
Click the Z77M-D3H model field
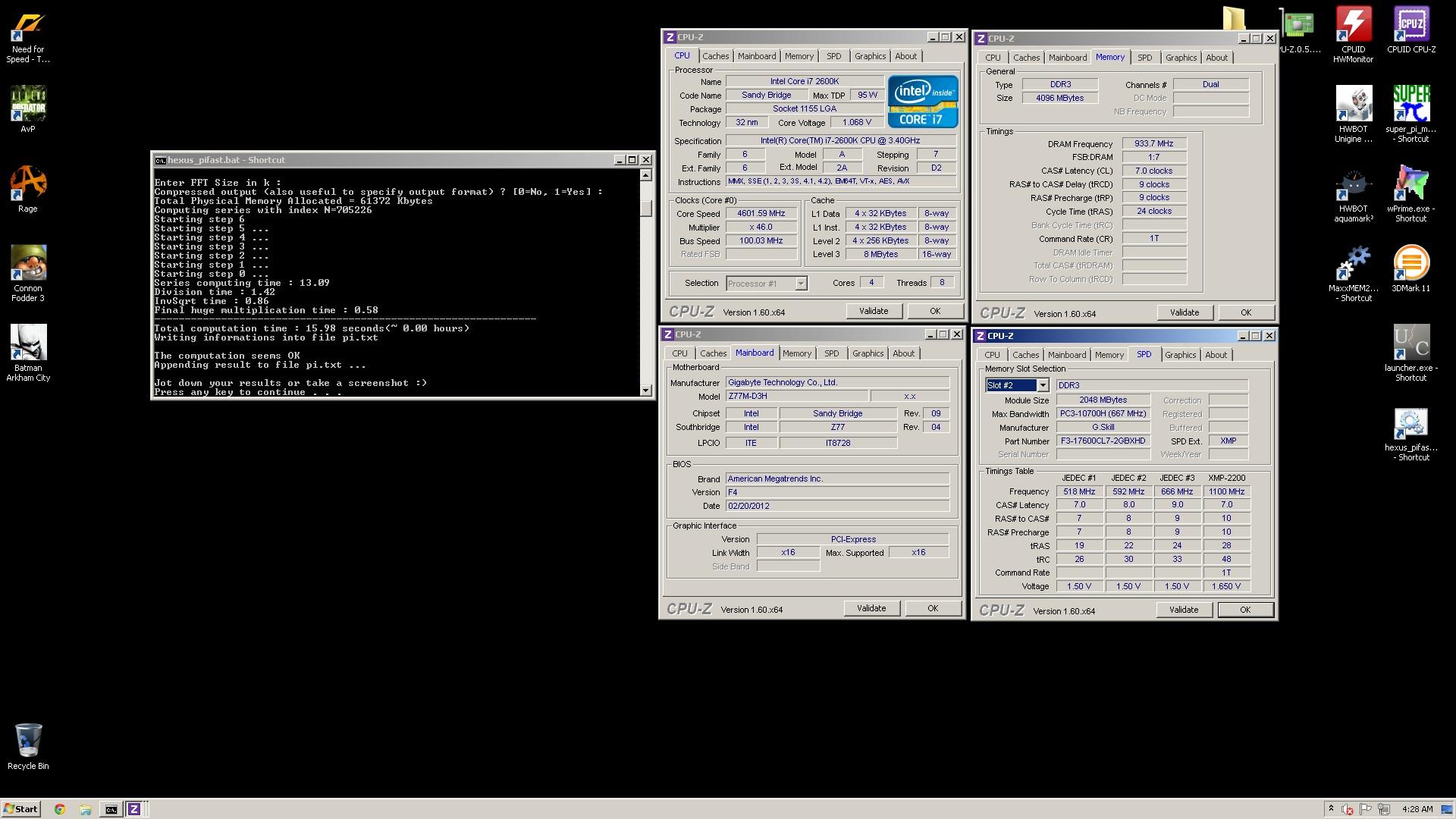[x=796, y=396]
